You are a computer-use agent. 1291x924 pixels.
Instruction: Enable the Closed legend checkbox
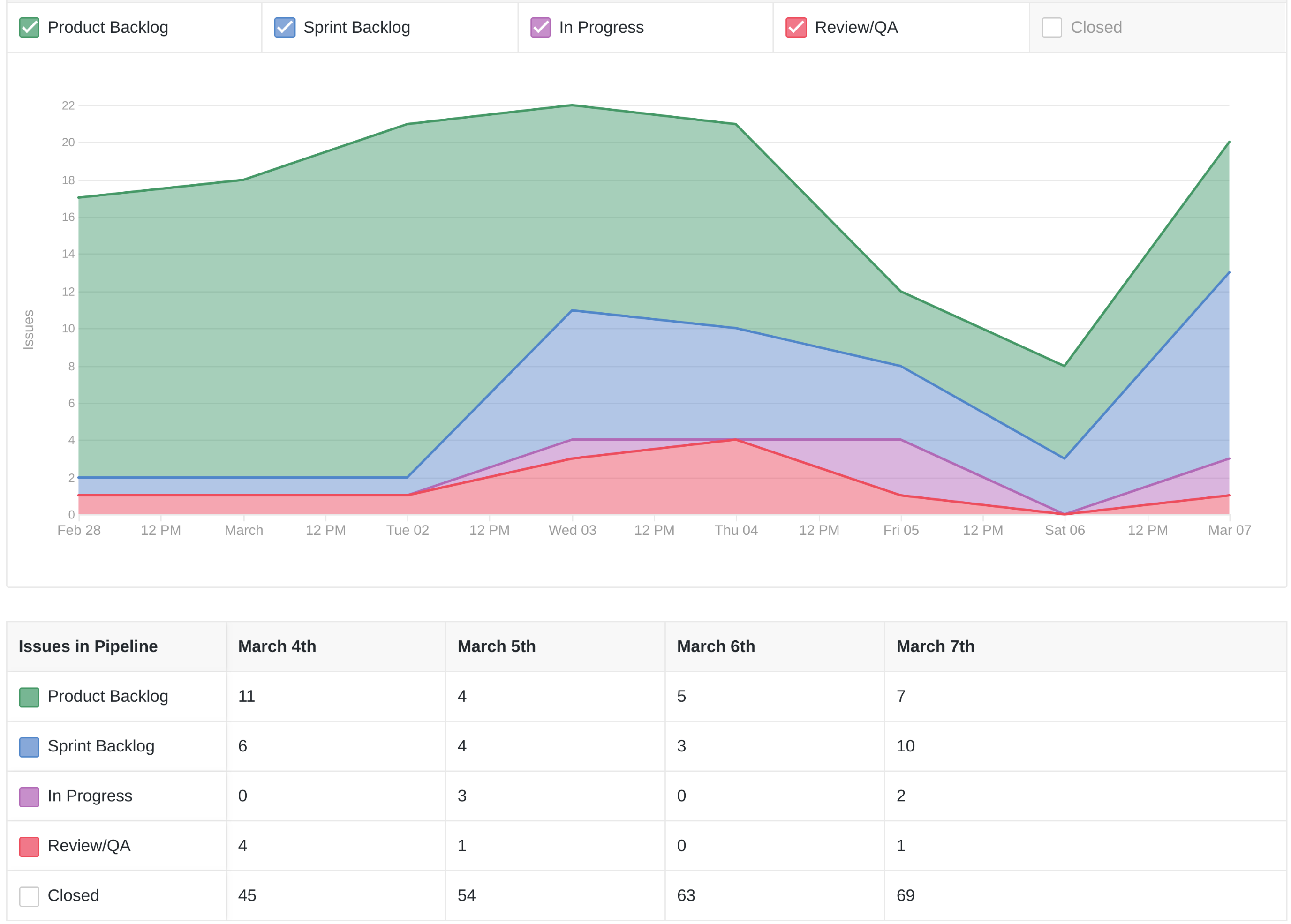click(1051, 27)
